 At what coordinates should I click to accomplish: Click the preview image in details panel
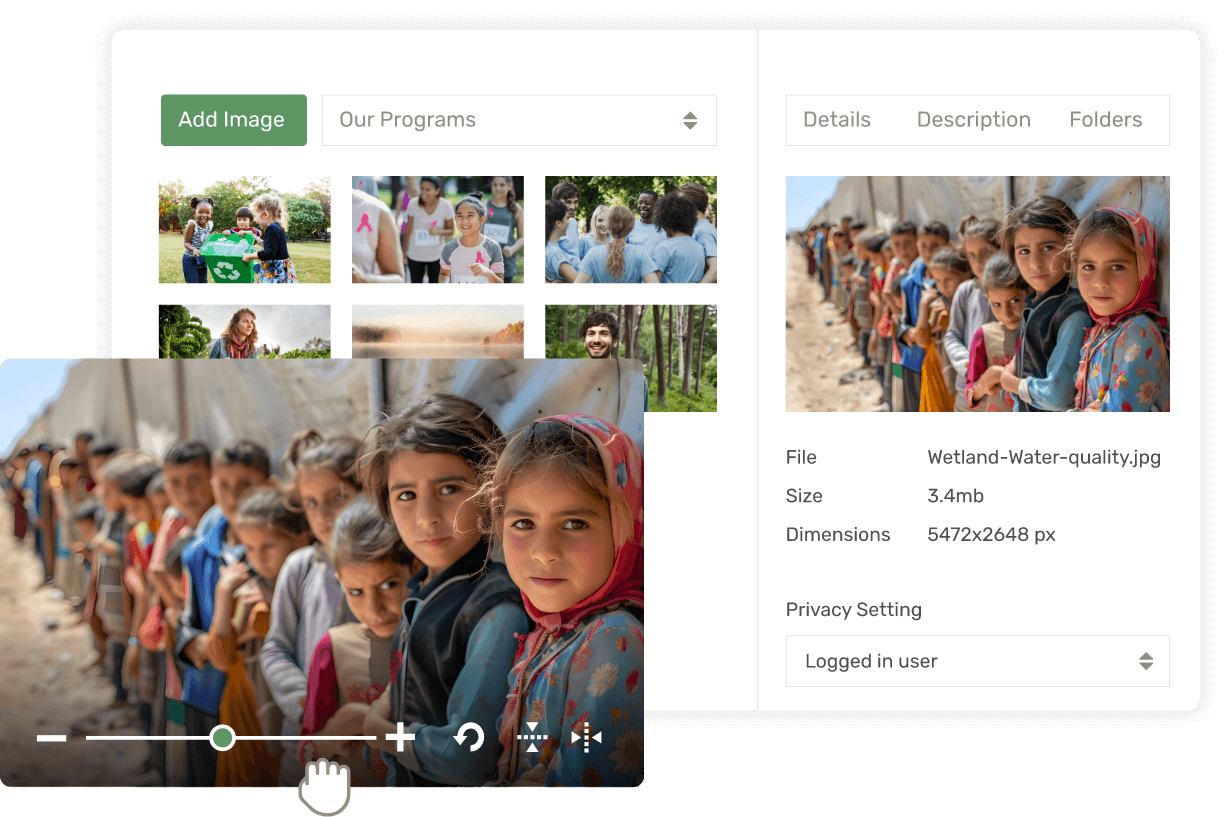[977, 294]
